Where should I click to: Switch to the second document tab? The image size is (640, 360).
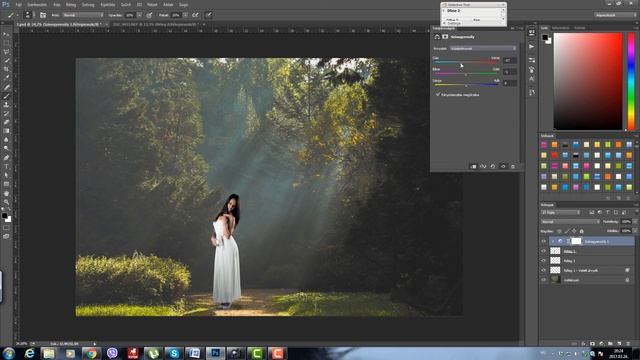coord(156,24)
